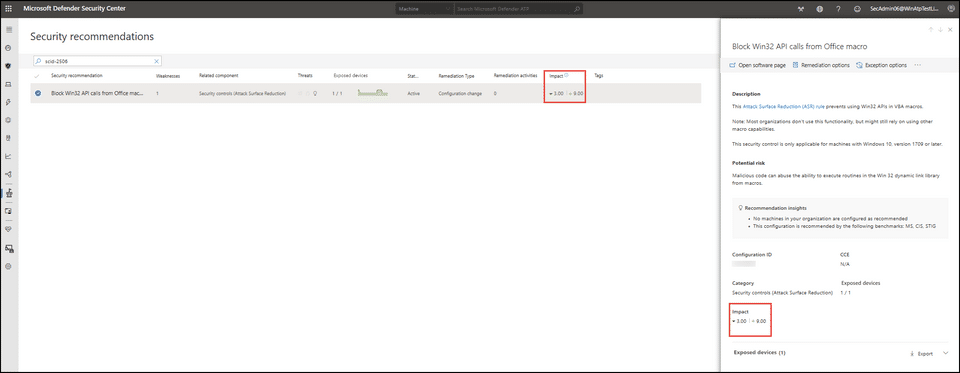Click the exposed devices trend sparkline
Image resolution: width=960 pixels, height=373 pixels.
point(373,93)
